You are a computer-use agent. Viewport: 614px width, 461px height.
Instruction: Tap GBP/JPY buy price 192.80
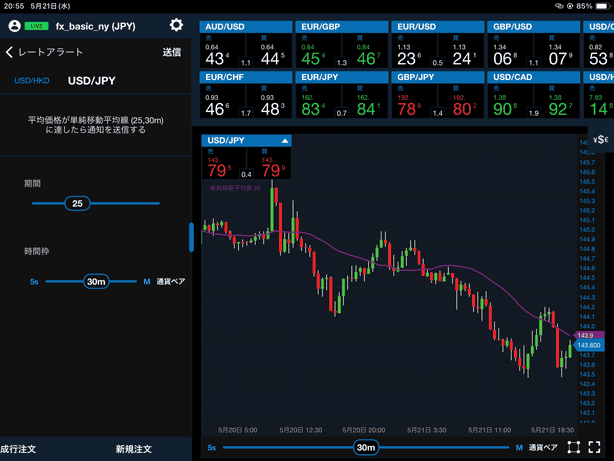[466, 102]
